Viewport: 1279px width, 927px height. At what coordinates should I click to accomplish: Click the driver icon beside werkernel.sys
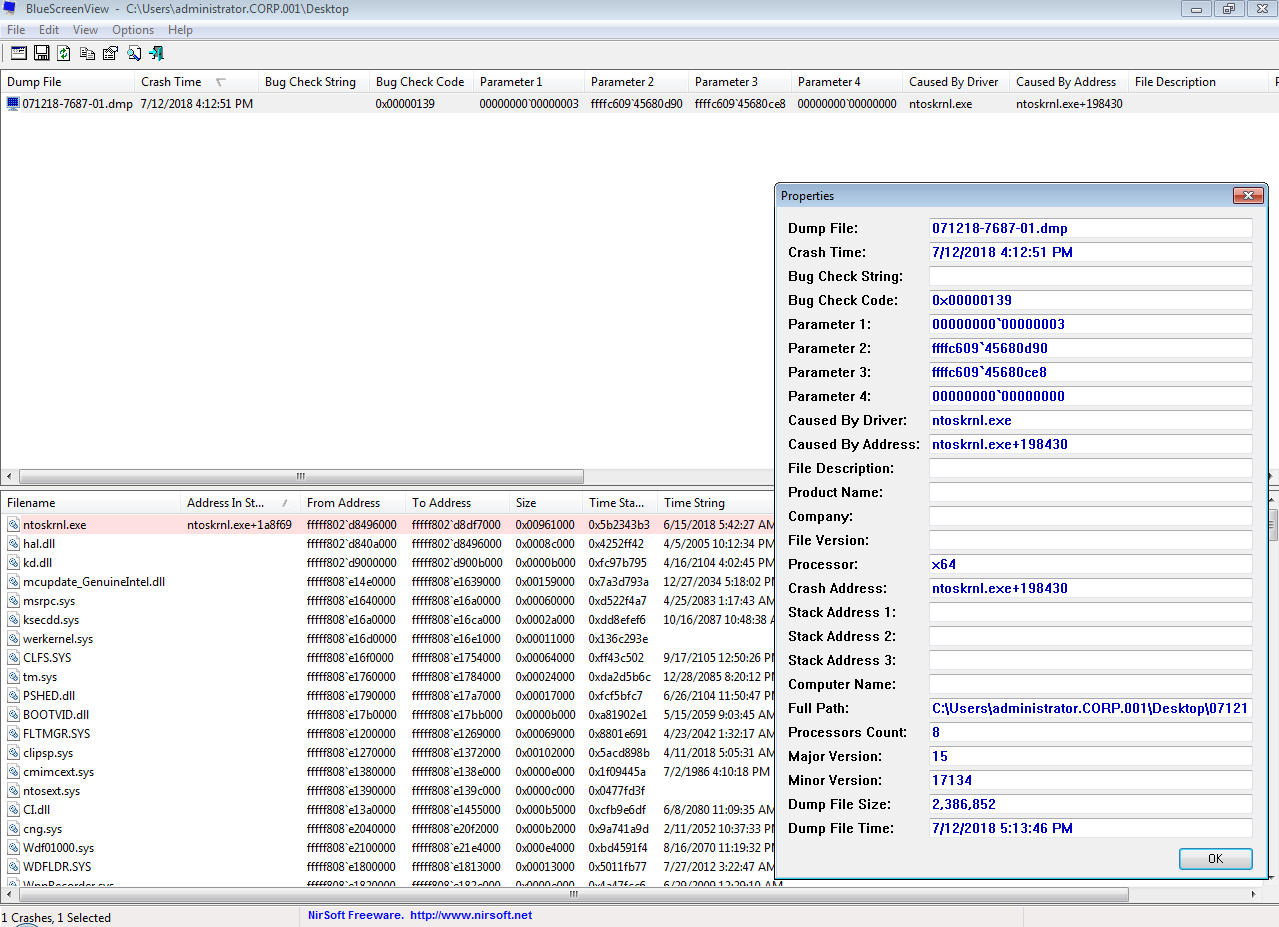pos(13,639)
